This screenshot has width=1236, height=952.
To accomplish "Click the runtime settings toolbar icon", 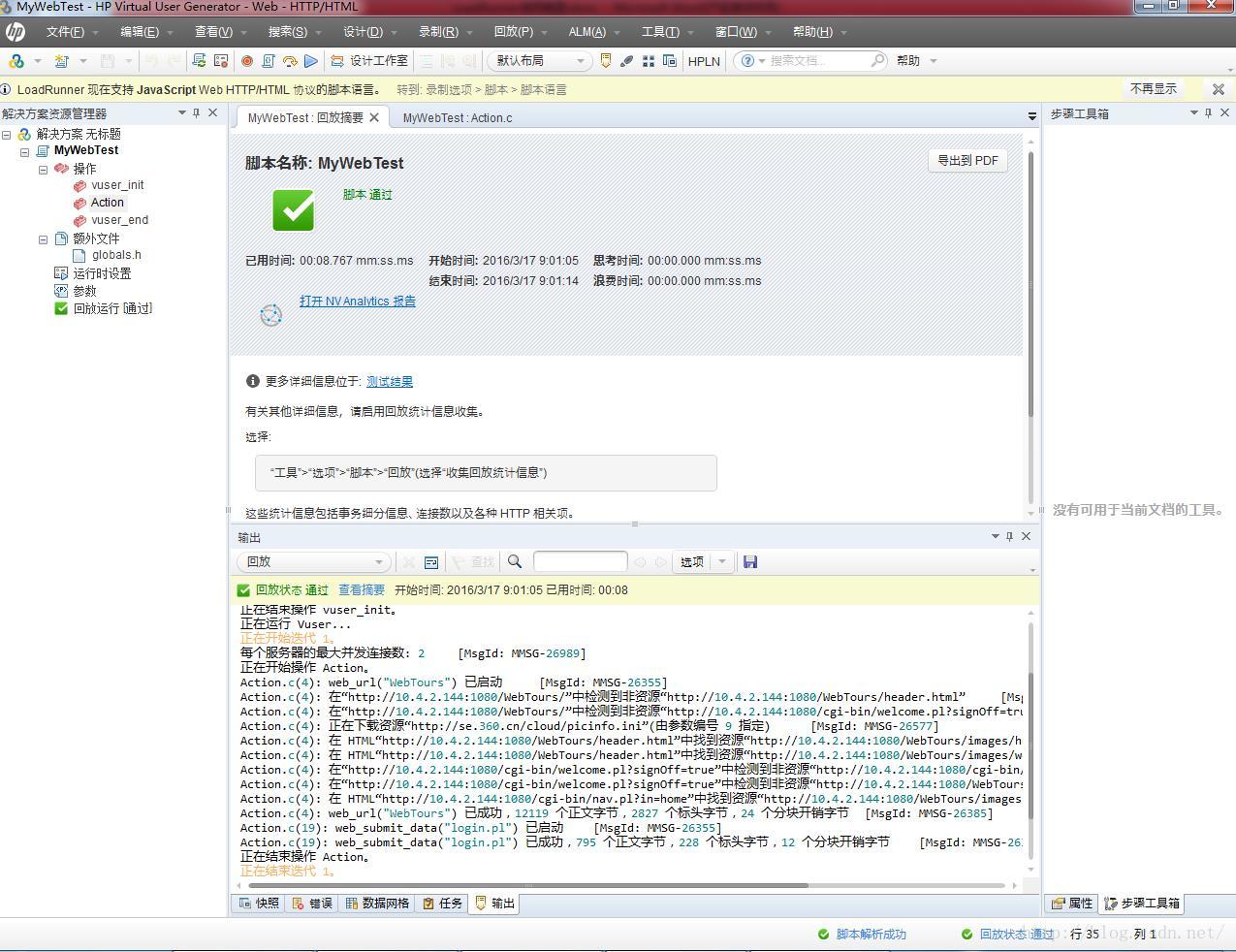I will 221,61.
